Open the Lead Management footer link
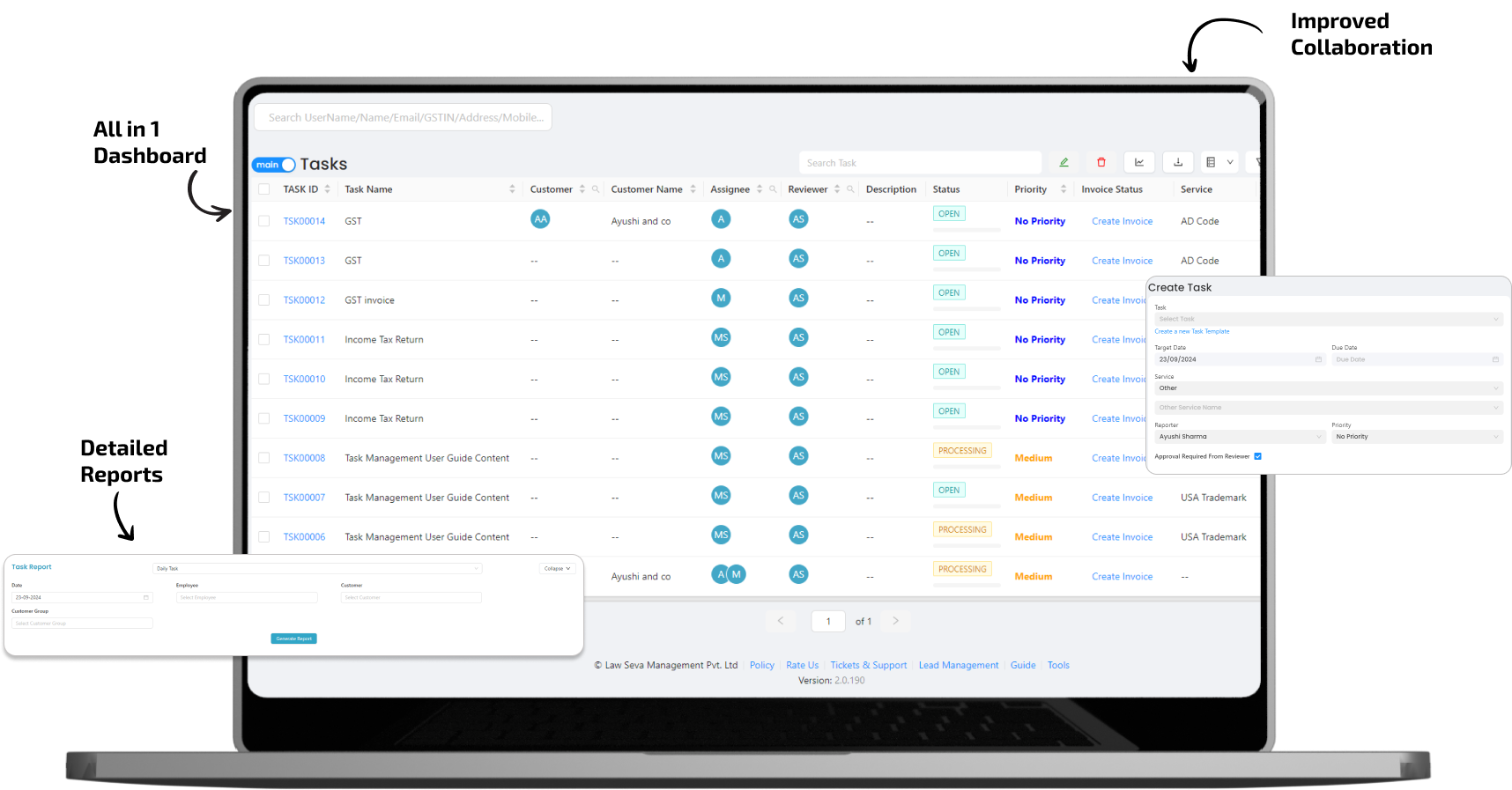 [x=958, y=666]
